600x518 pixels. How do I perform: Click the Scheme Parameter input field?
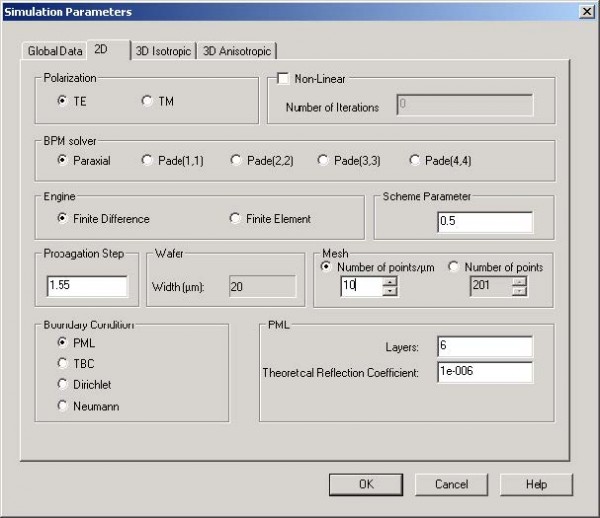tap(485, 222)
